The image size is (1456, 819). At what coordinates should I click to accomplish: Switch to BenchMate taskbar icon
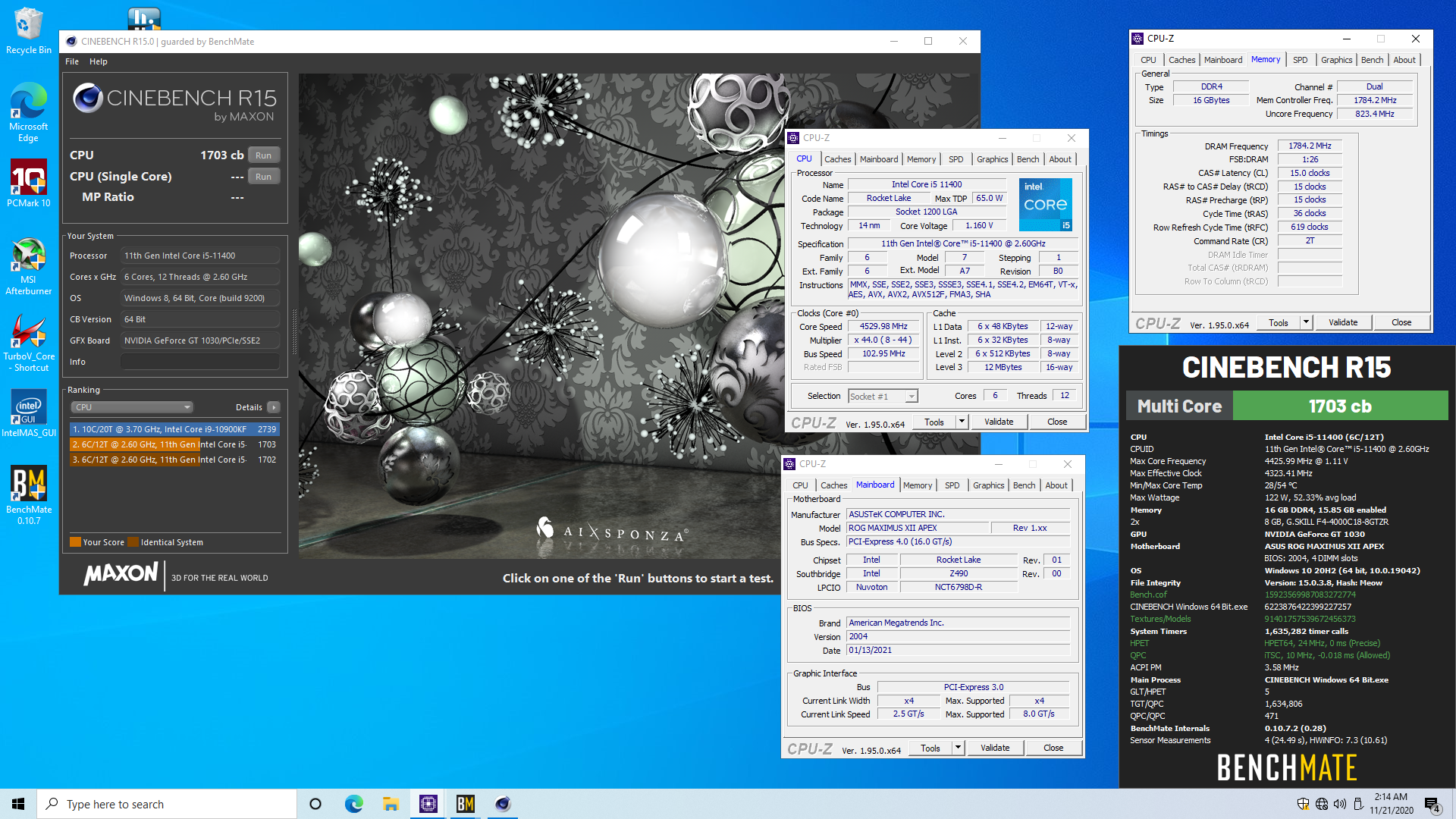click(466, 804)
